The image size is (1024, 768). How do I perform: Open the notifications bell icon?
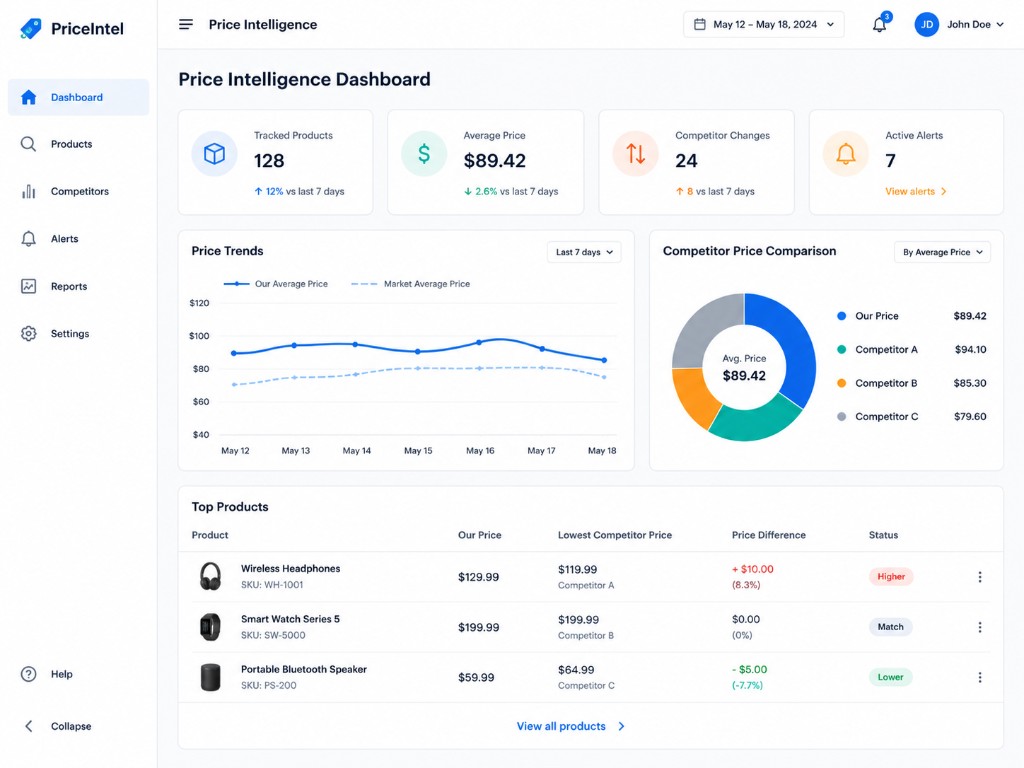point(880,25)
